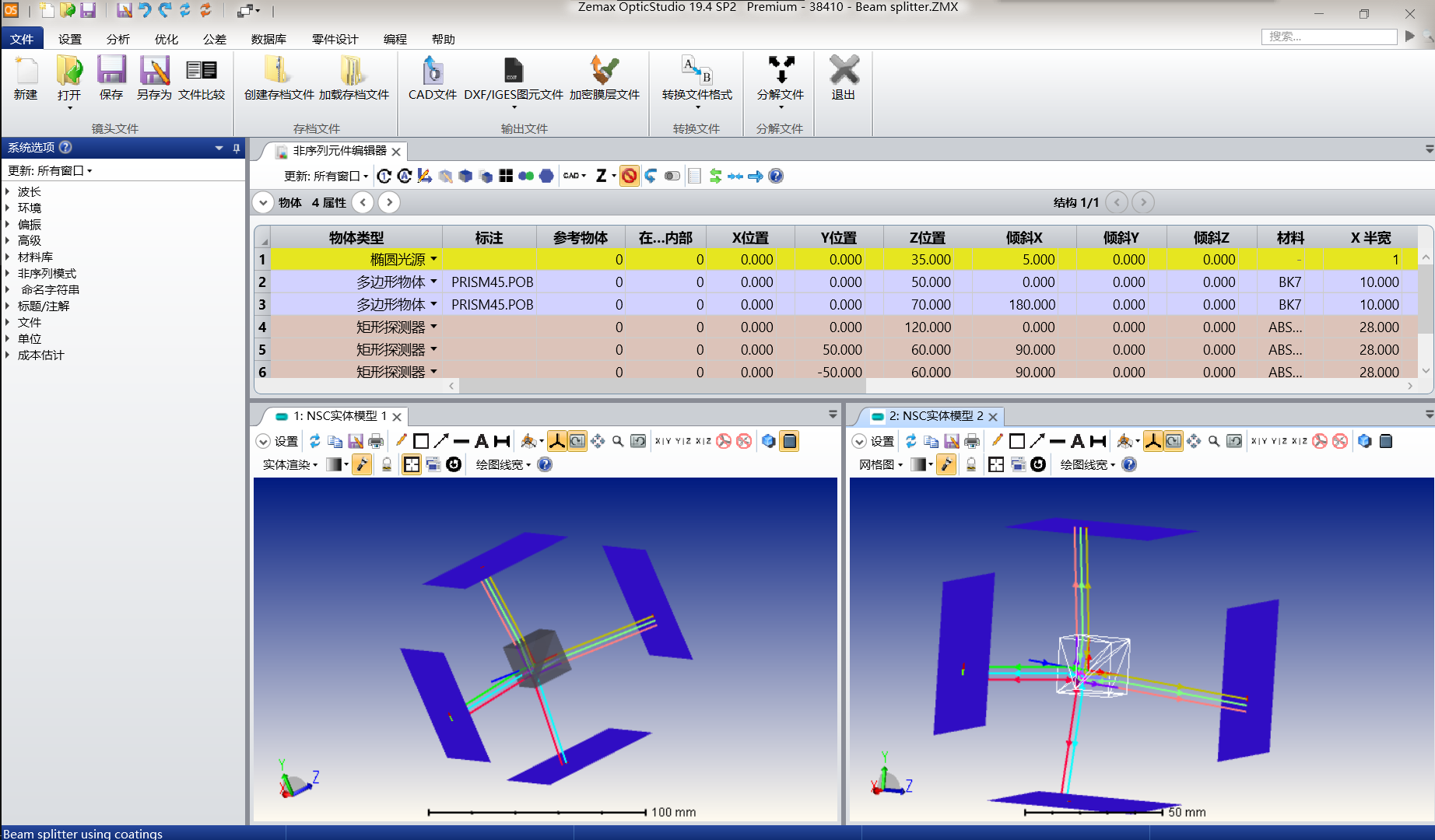Activate the zoom magnifier in viewer 1
The width and height of the screenshot is (1435, 840).
617,441
